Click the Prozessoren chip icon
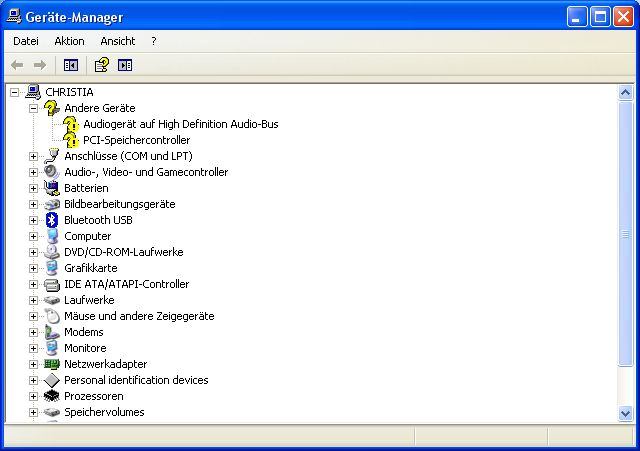Screen dimensions: 640x451 click(52, 396)
